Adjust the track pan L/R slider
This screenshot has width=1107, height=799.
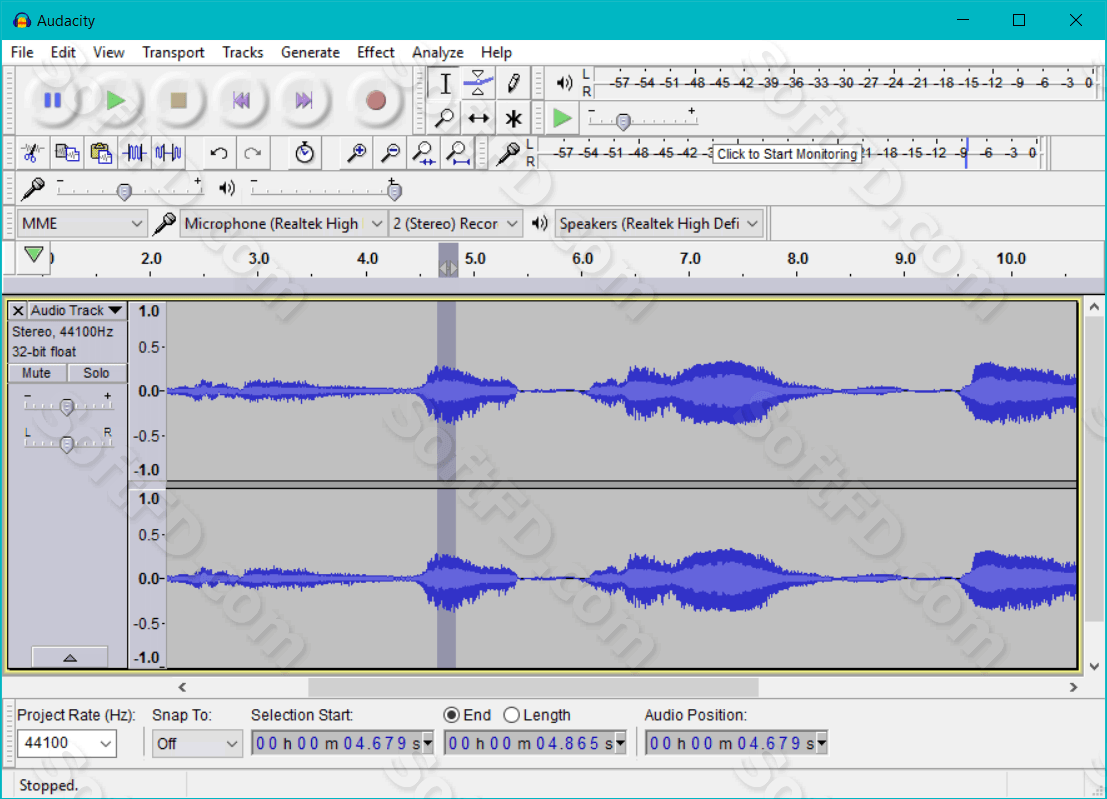[66, 444]
